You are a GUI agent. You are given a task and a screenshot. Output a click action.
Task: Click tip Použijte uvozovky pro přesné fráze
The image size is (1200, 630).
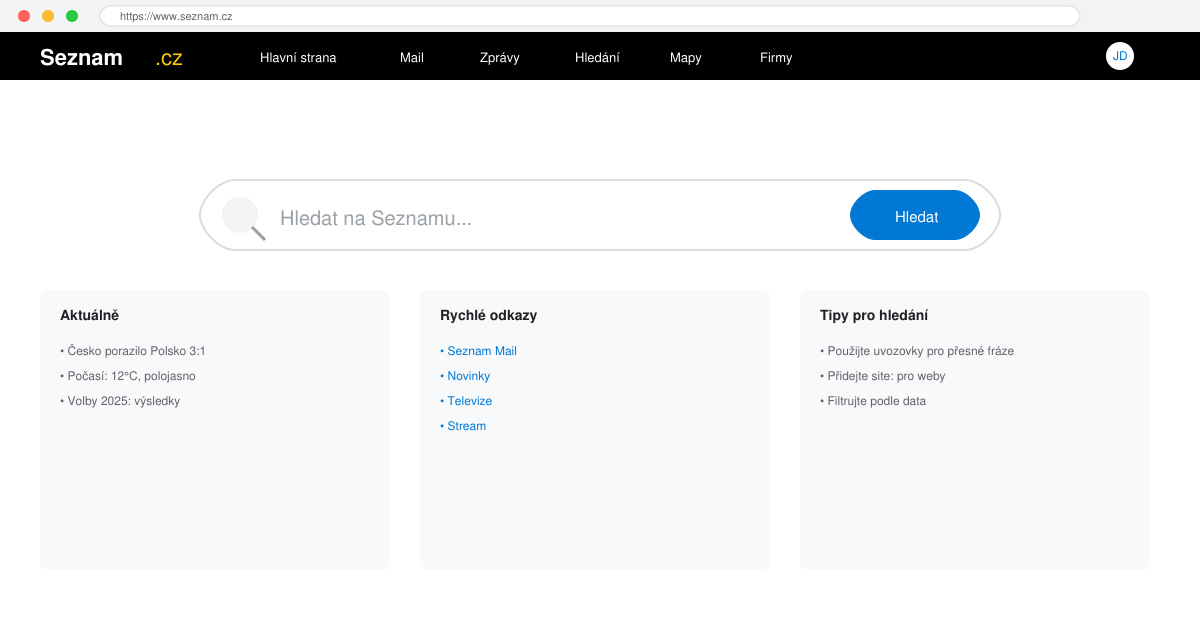tap(917, 351)
